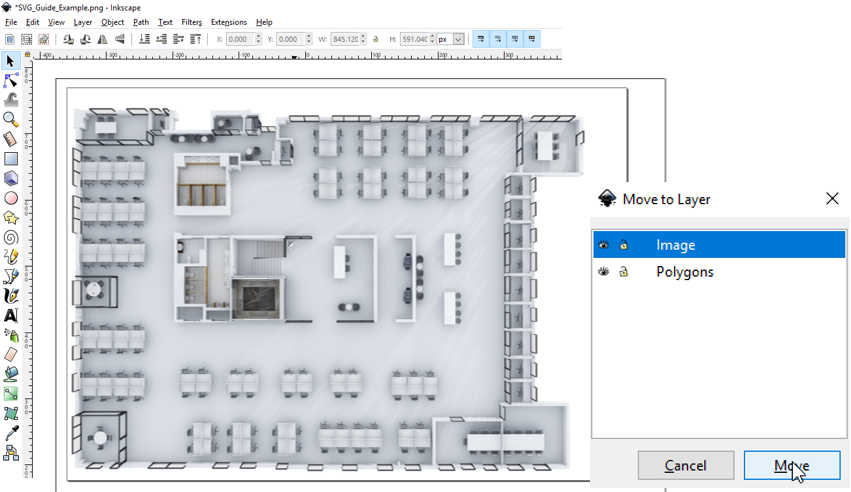851x492 pixels.
Task: Pick the Rectangle drawing tool
Action: [11, 159]
